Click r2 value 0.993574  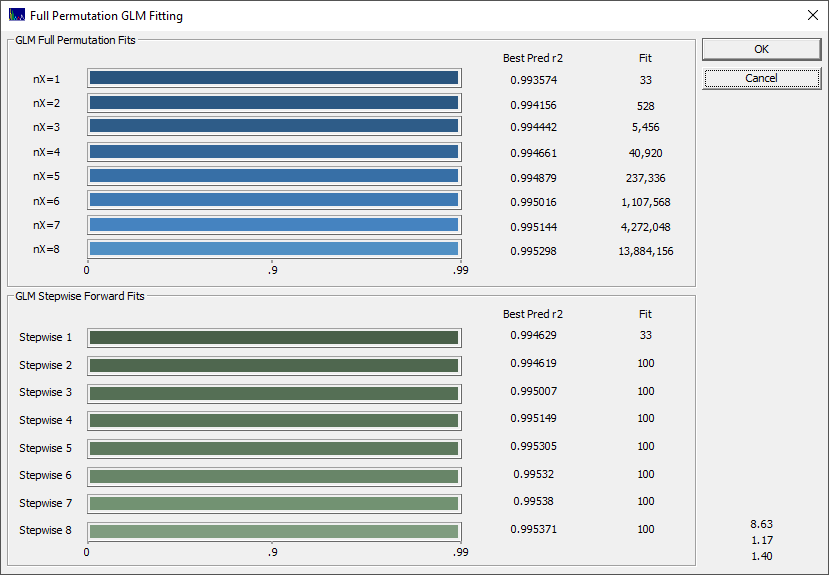pos(533,80)
